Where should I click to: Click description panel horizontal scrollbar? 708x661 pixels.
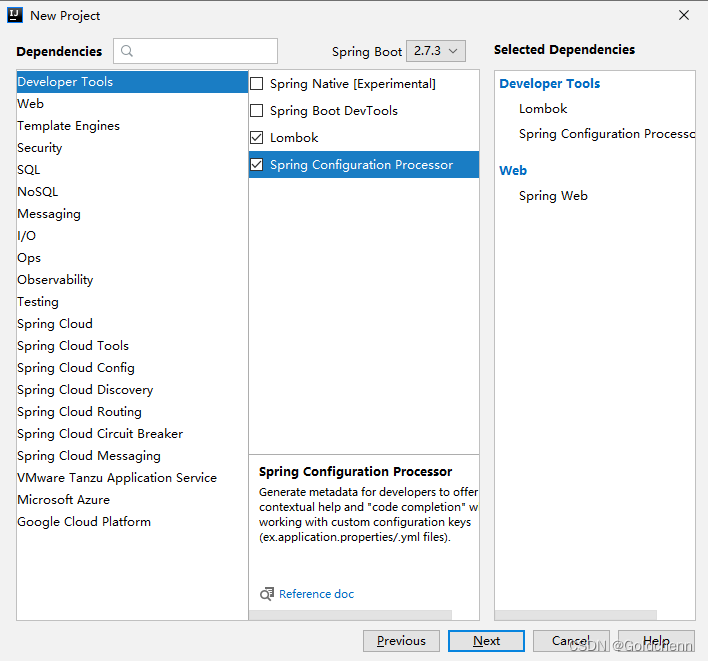(350, 615)
